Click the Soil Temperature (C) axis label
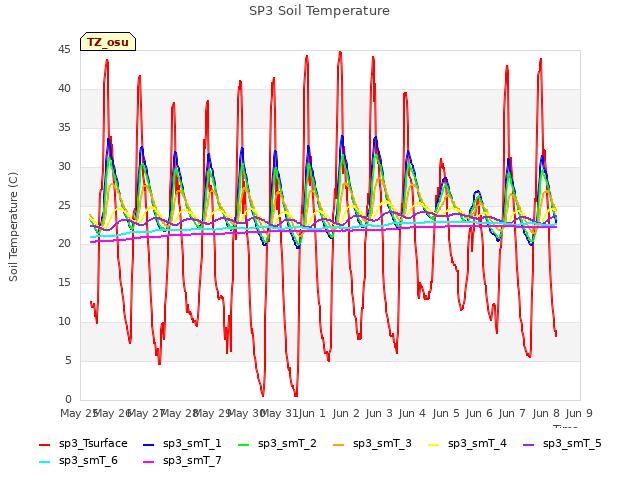This screenshot has width=640, height=480. (13, 227)
